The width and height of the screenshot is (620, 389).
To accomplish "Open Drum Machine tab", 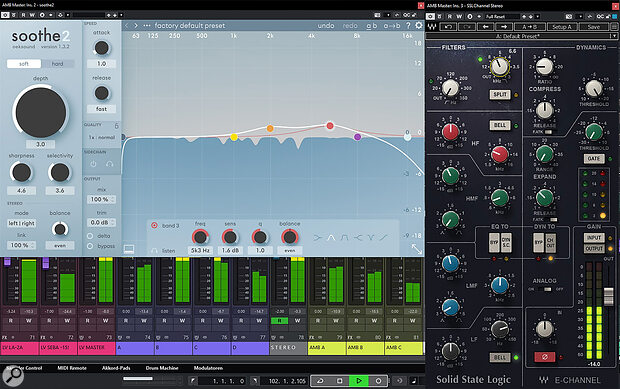I will pyautogui.click(x=162, y=368).
